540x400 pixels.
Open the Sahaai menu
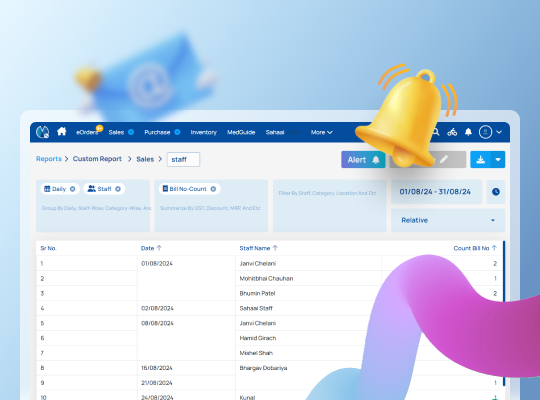click(275, 132)
